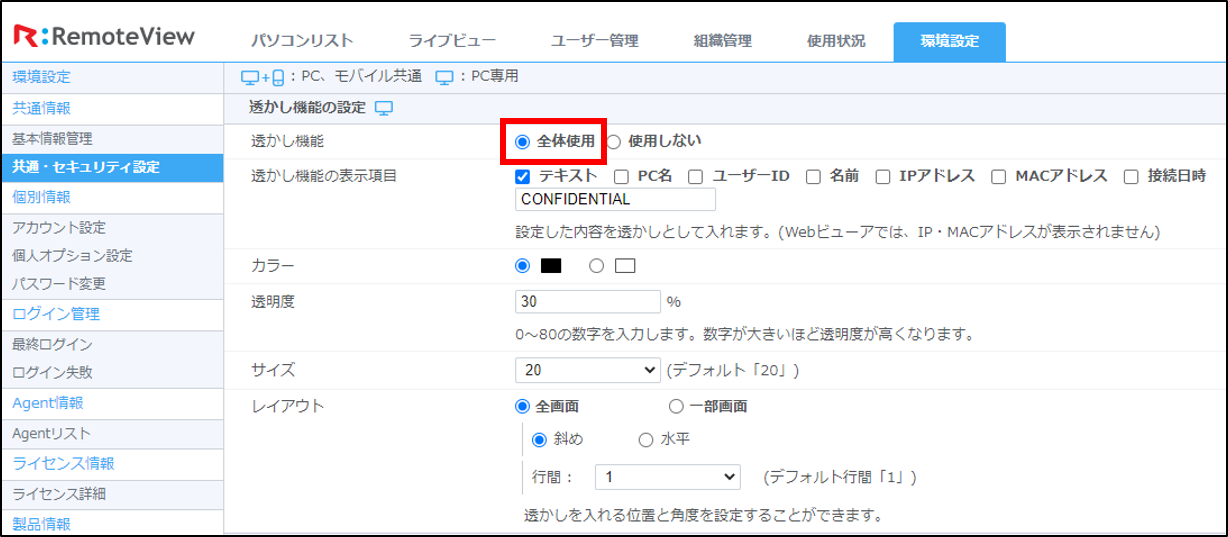This screenshot has width=1228, height=537.
Task: Go to the 使用状況 tab
Action: pyautogui.click(x=836, y=41)
